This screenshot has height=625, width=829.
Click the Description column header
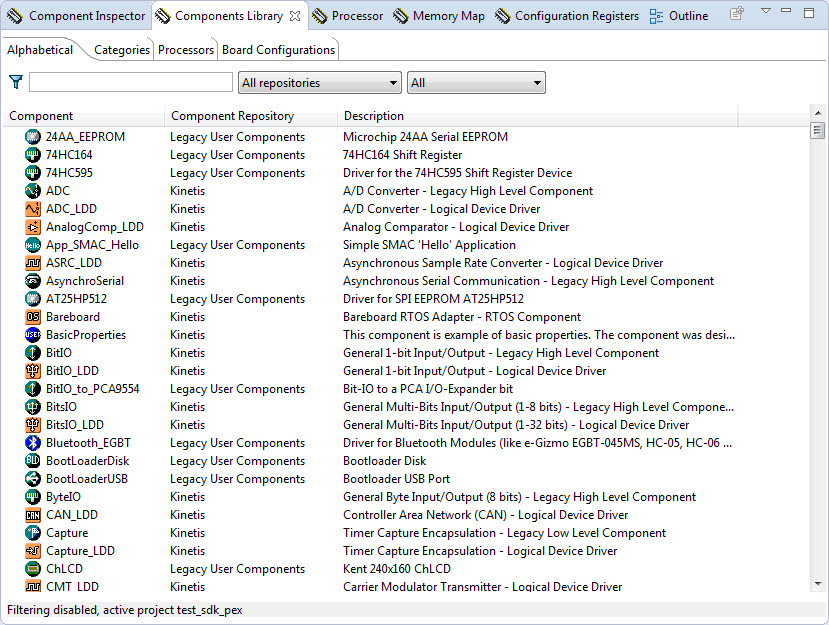[374, 116]
